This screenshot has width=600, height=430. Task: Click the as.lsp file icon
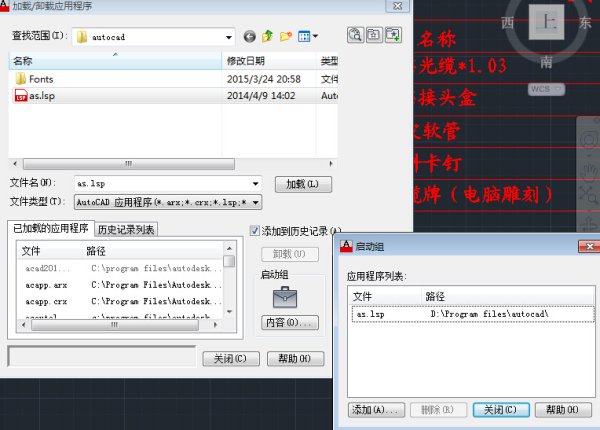point(21,96)
